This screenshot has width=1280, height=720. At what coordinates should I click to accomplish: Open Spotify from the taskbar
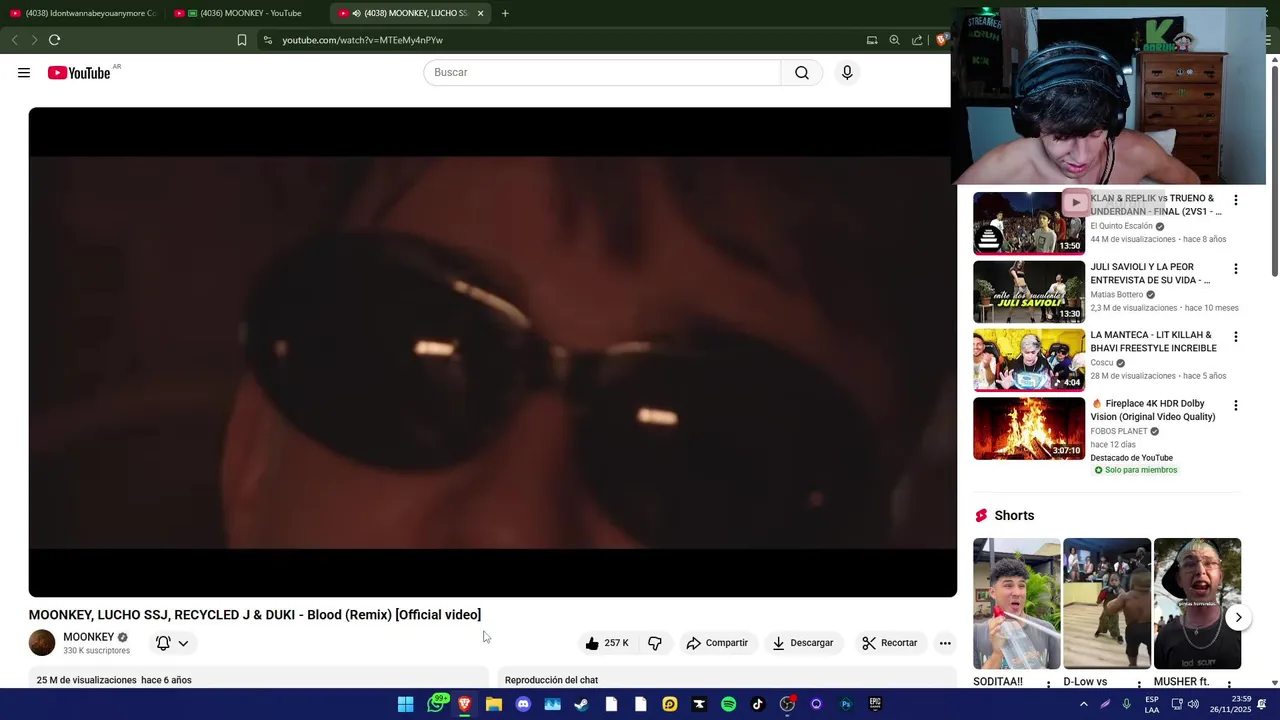[728, 704]
